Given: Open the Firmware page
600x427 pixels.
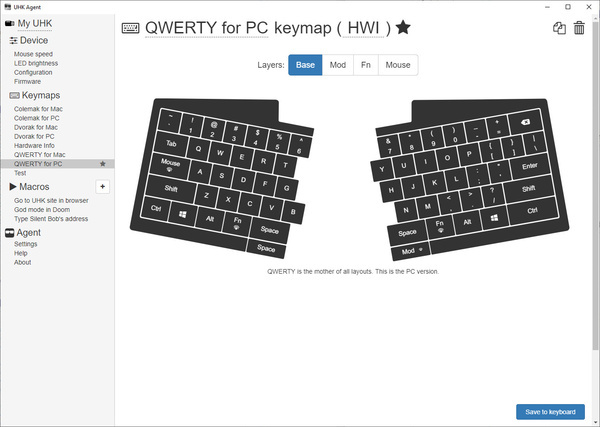Looking at the screenshot, I should coord(28,81).
